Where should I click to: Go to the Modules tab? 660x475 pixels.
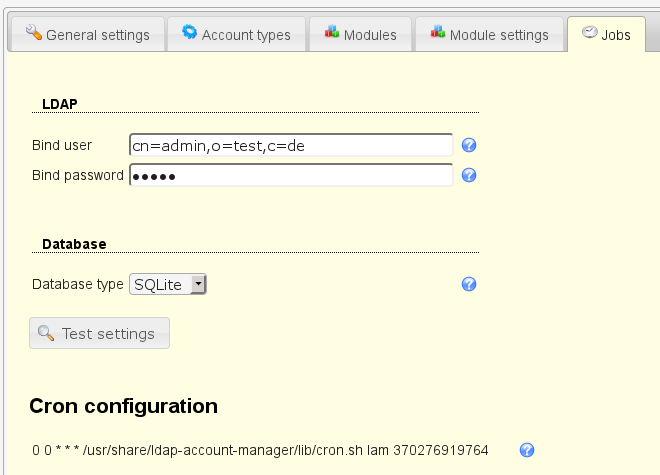tap(360, 34)
